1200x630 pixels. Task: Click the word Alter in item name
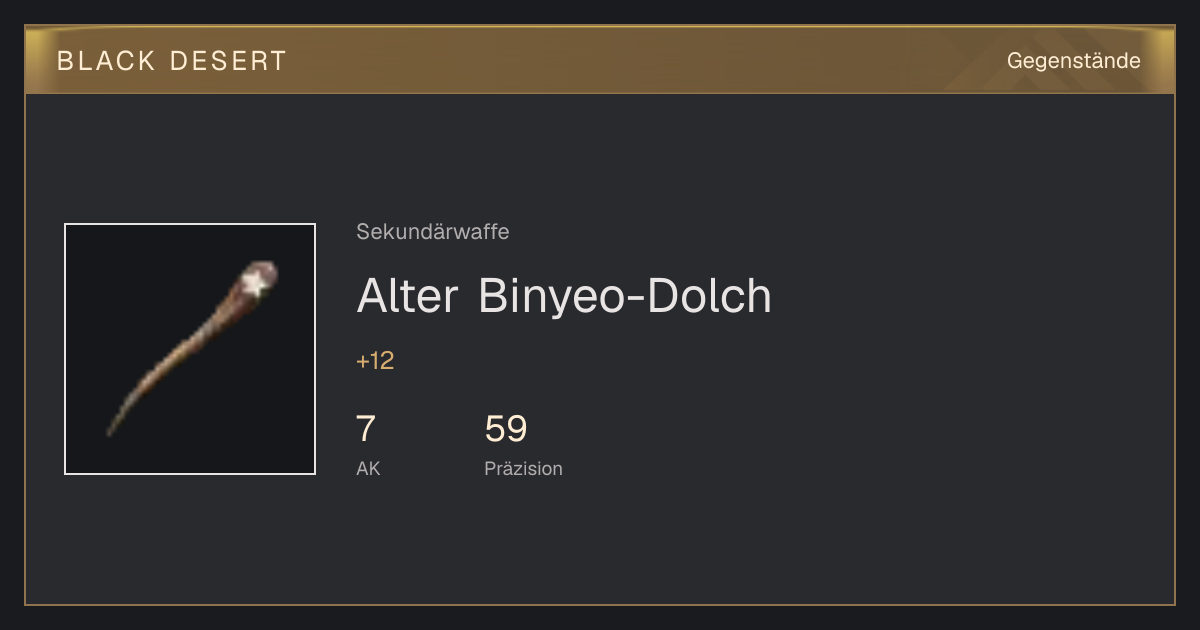coord(407,295)
